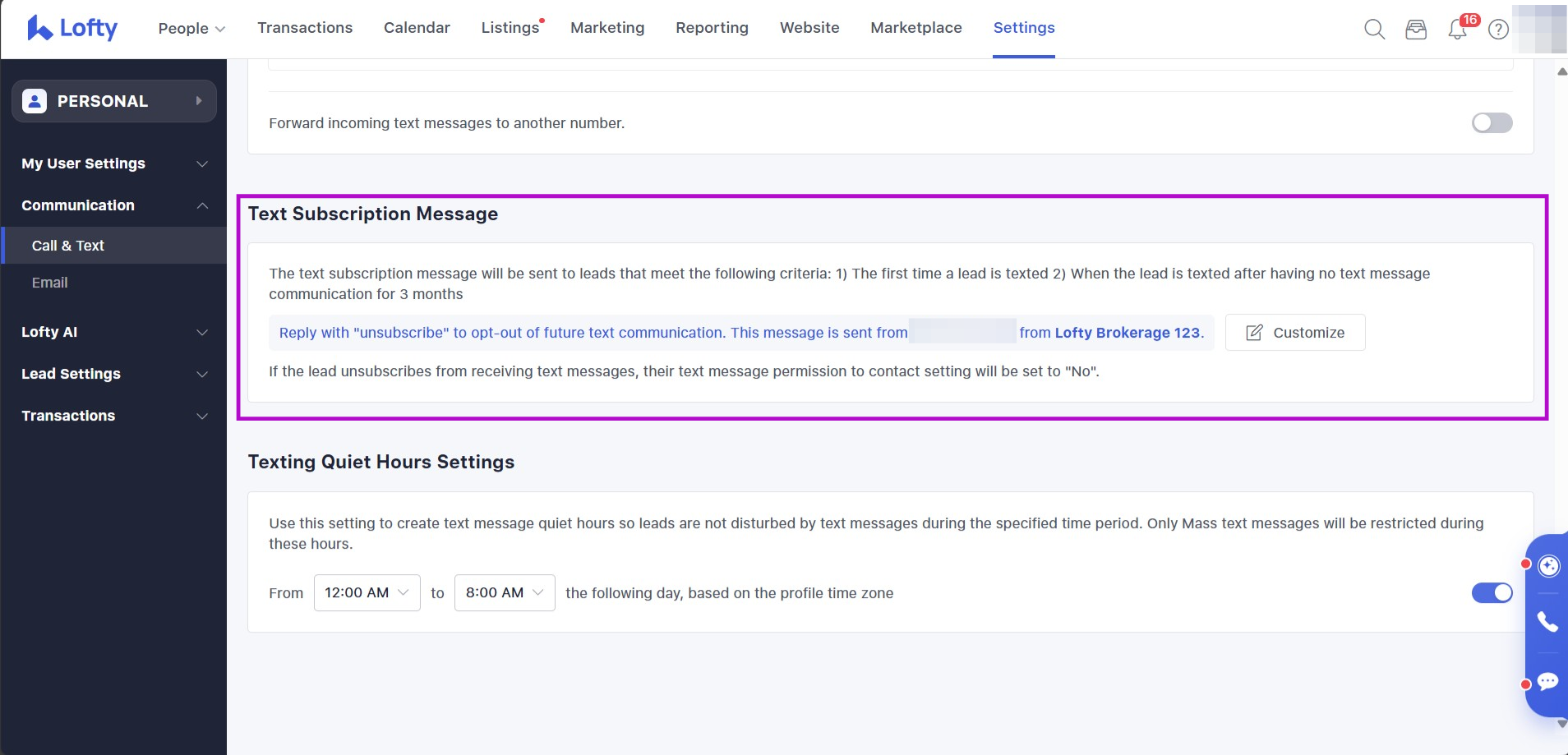Screen dimensions: 1568x755
Task: Open the notifications bell icon
Action: pyautogui.click(x=1458, y=30)
